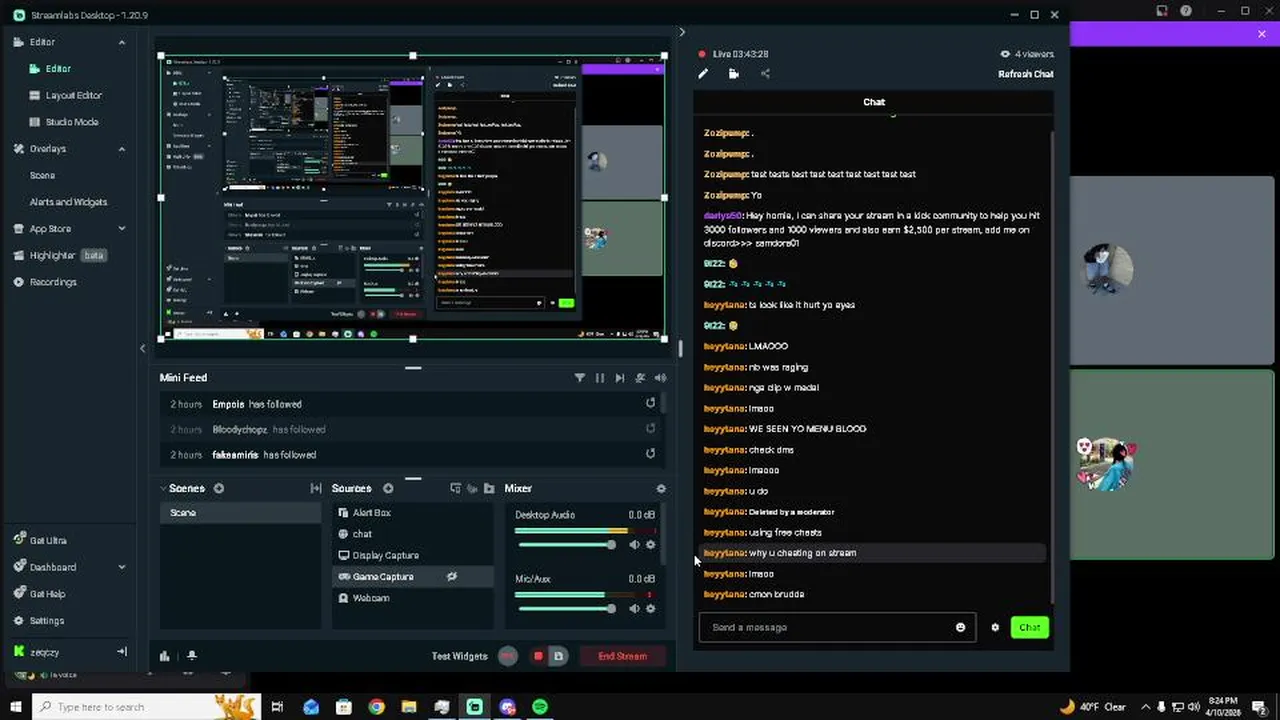The image size is (1280, 720).
Task: Add a new source with plus icon
Action: tap(388, 488)
